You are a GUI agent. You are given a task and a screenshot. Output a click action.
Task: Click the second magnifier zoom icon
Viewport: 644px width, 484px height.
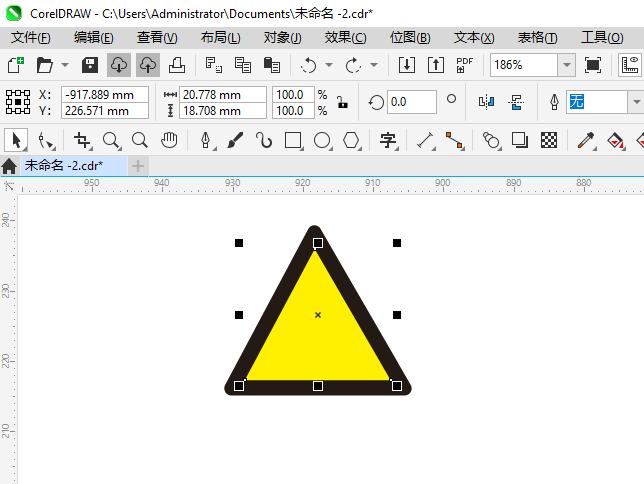[x=140, y=141]
